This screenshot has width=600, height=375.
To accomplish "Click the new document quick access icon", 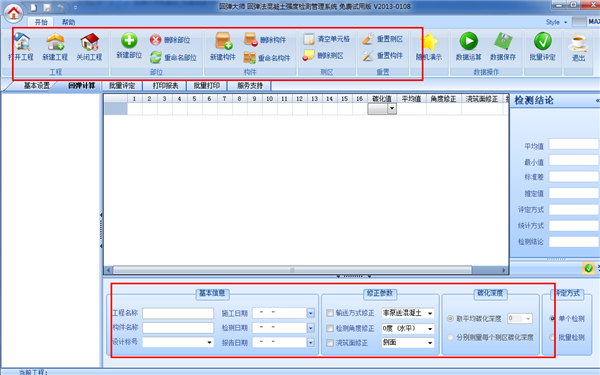I will (x=34, y=8).
